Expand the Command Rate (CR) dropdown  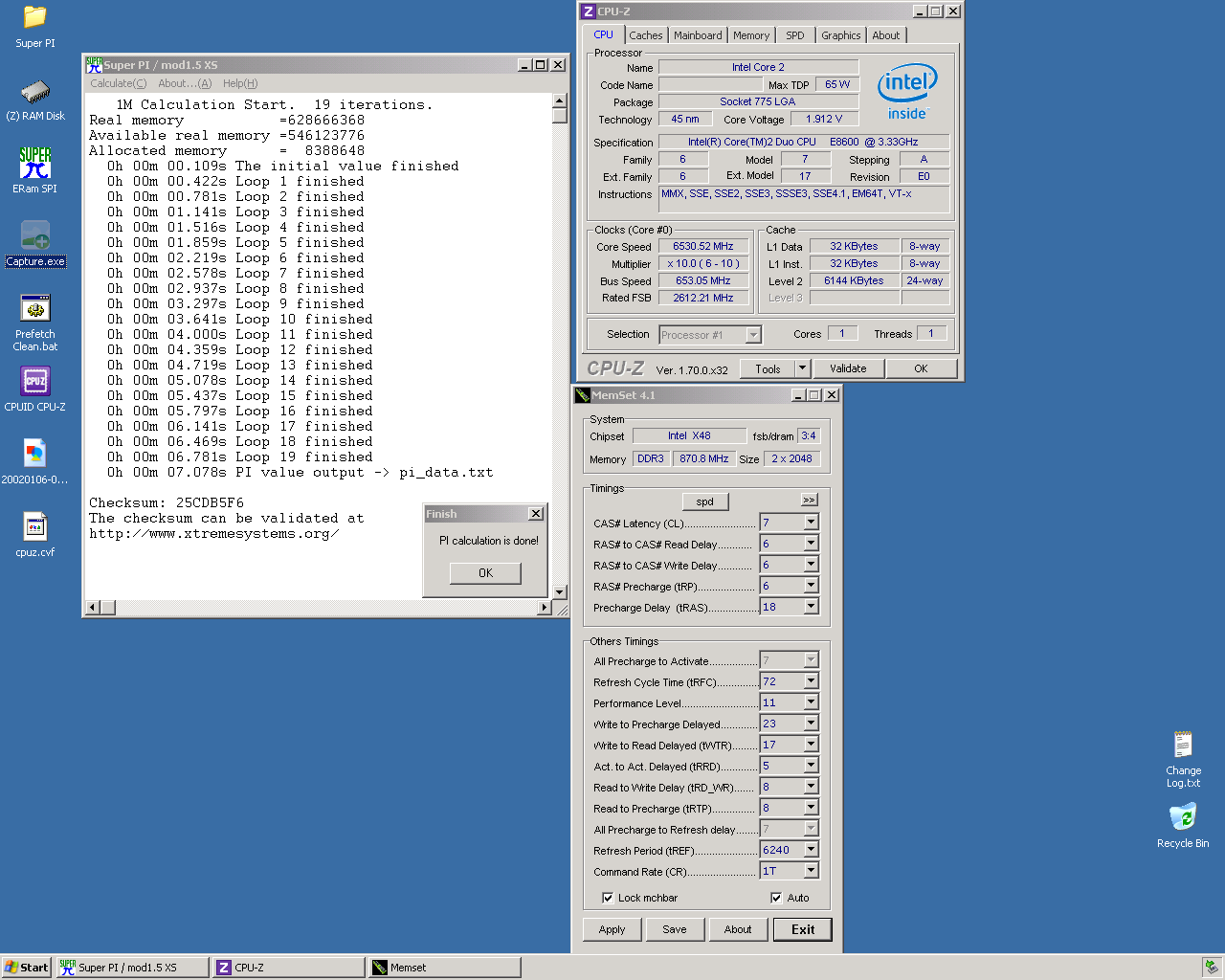(811, 871)
